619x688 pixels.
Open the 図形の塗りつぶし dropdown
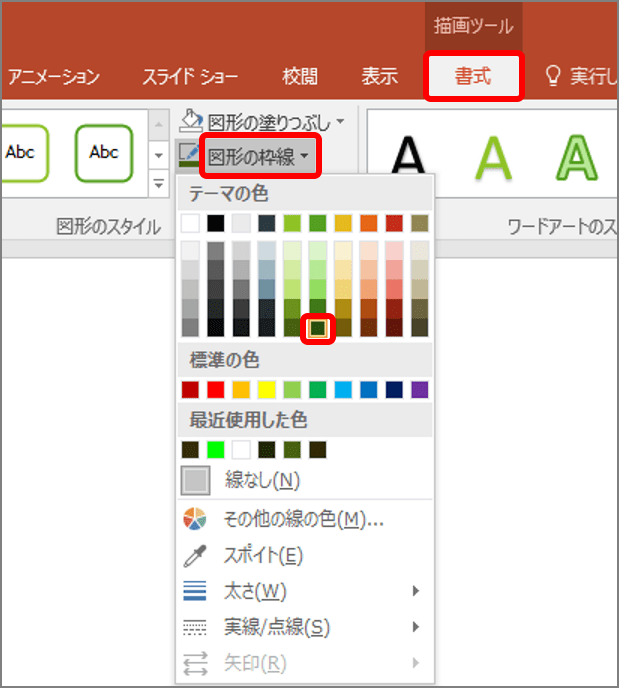[276, 122]
